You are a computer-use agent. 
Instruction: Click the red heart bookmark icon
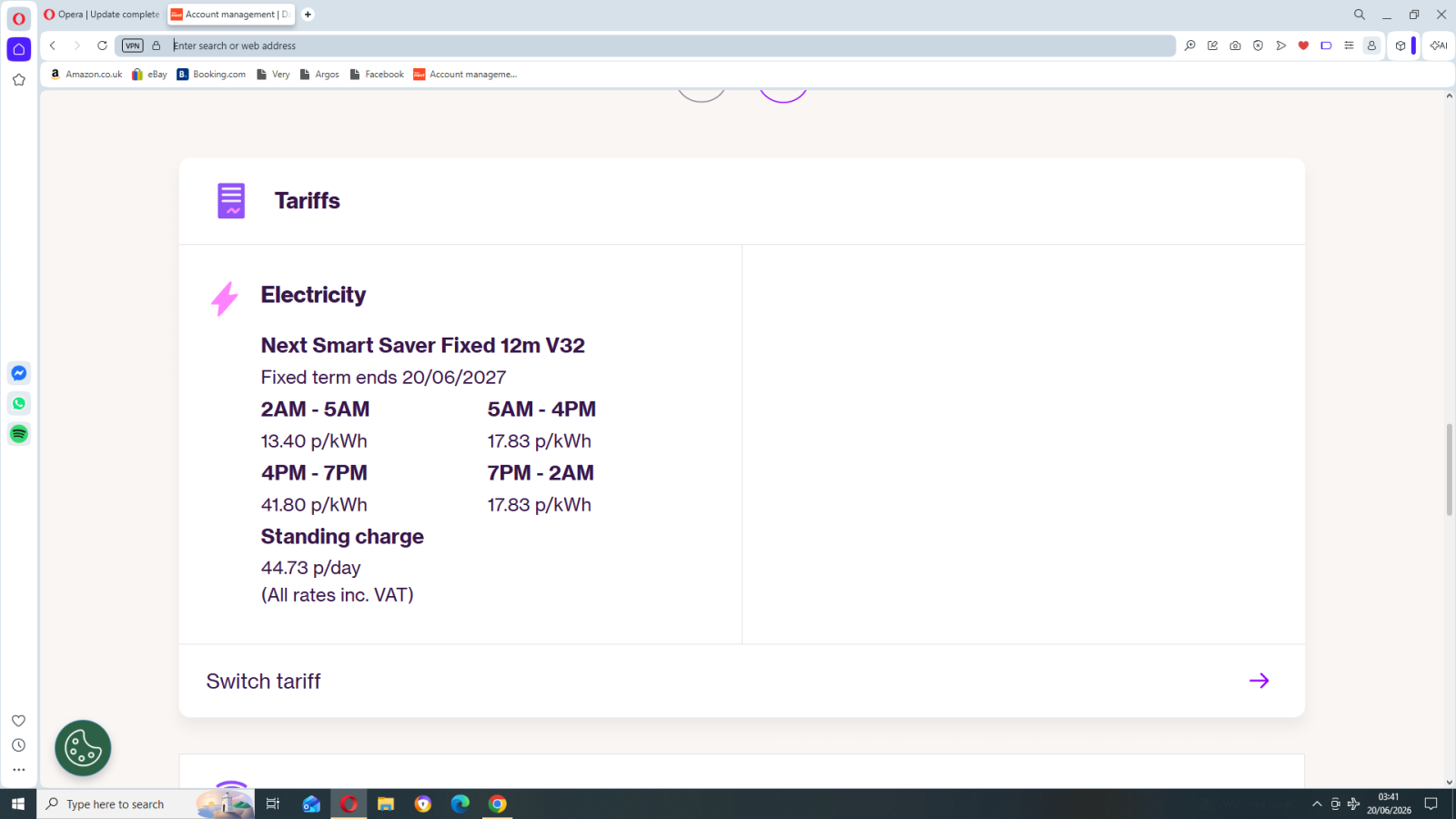point(1303,45)
